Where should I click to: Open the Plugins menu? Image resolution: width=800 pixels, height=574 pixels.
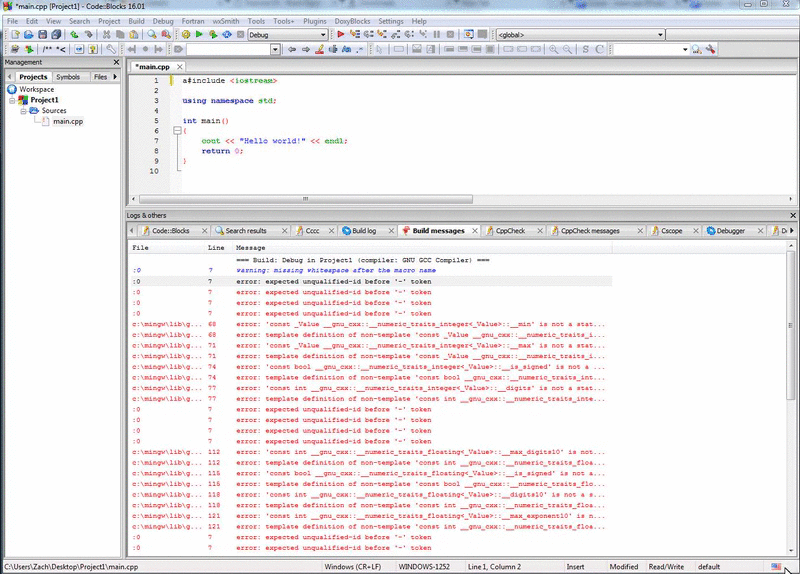[315, 21]
